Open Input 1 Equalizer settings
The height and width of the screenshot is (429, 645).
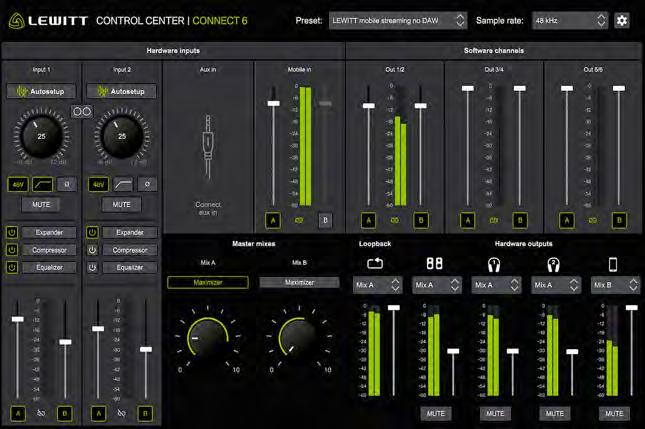click(49, 267)
